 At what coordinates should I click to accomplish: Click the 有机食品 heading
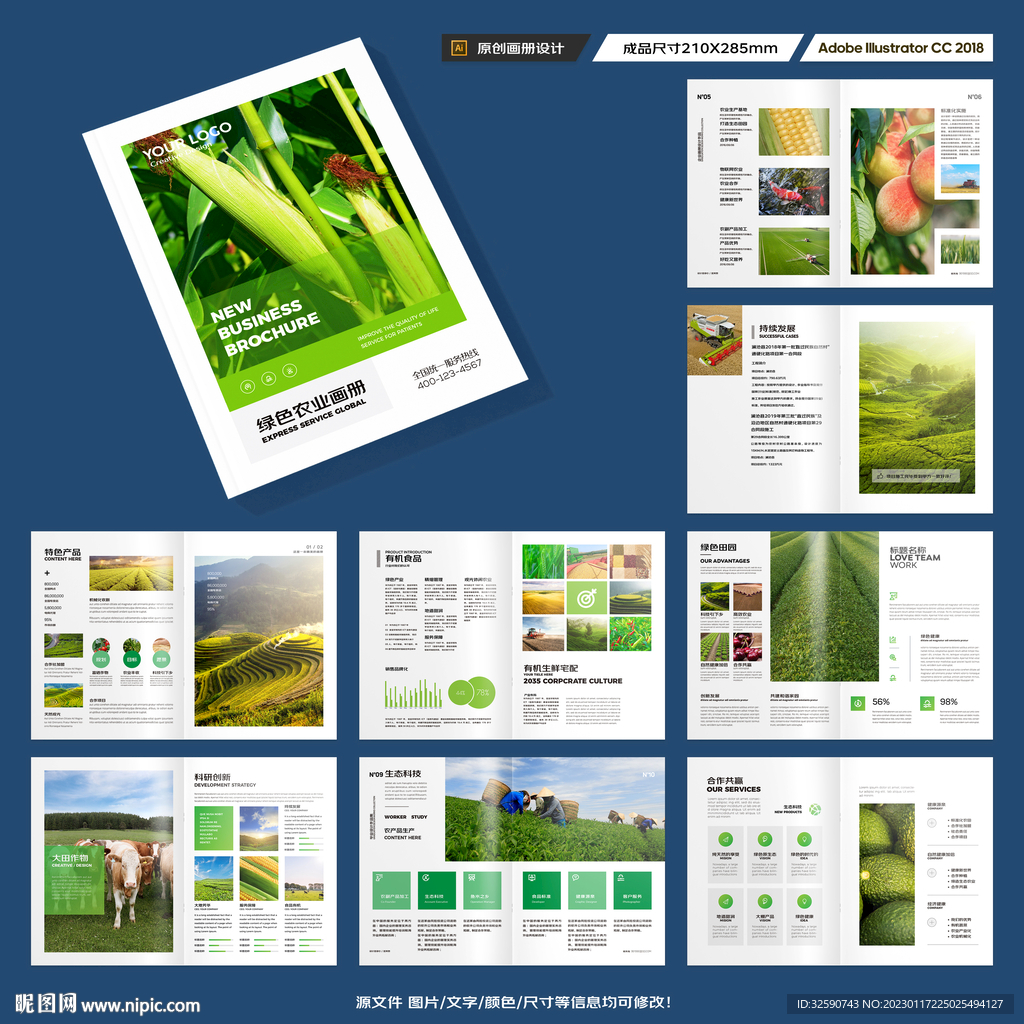click(403, 558)
